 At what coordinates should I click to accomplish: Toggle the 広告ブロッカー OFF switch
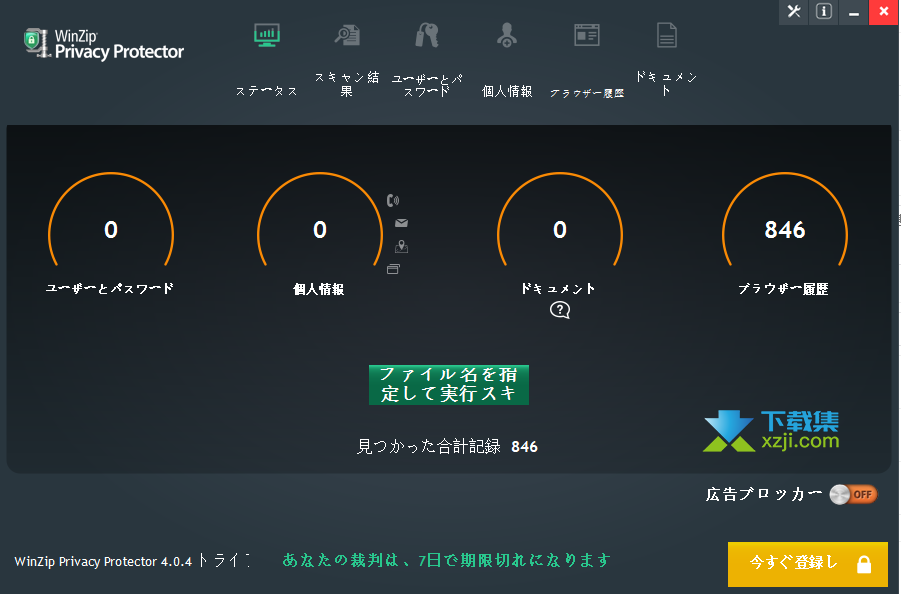[853, 495]
